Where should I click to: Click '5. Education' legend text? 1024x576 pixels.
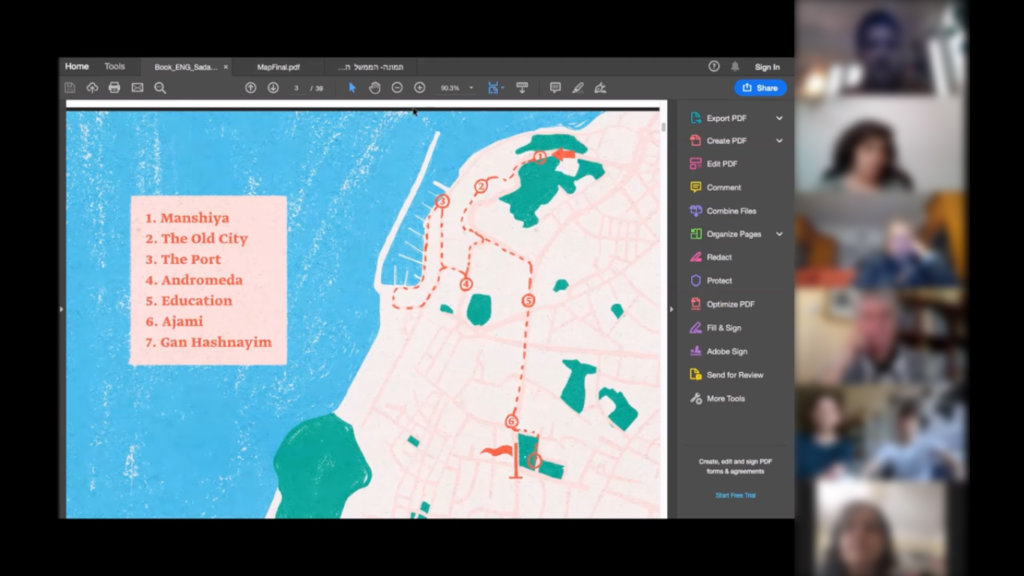coord(189,300)
